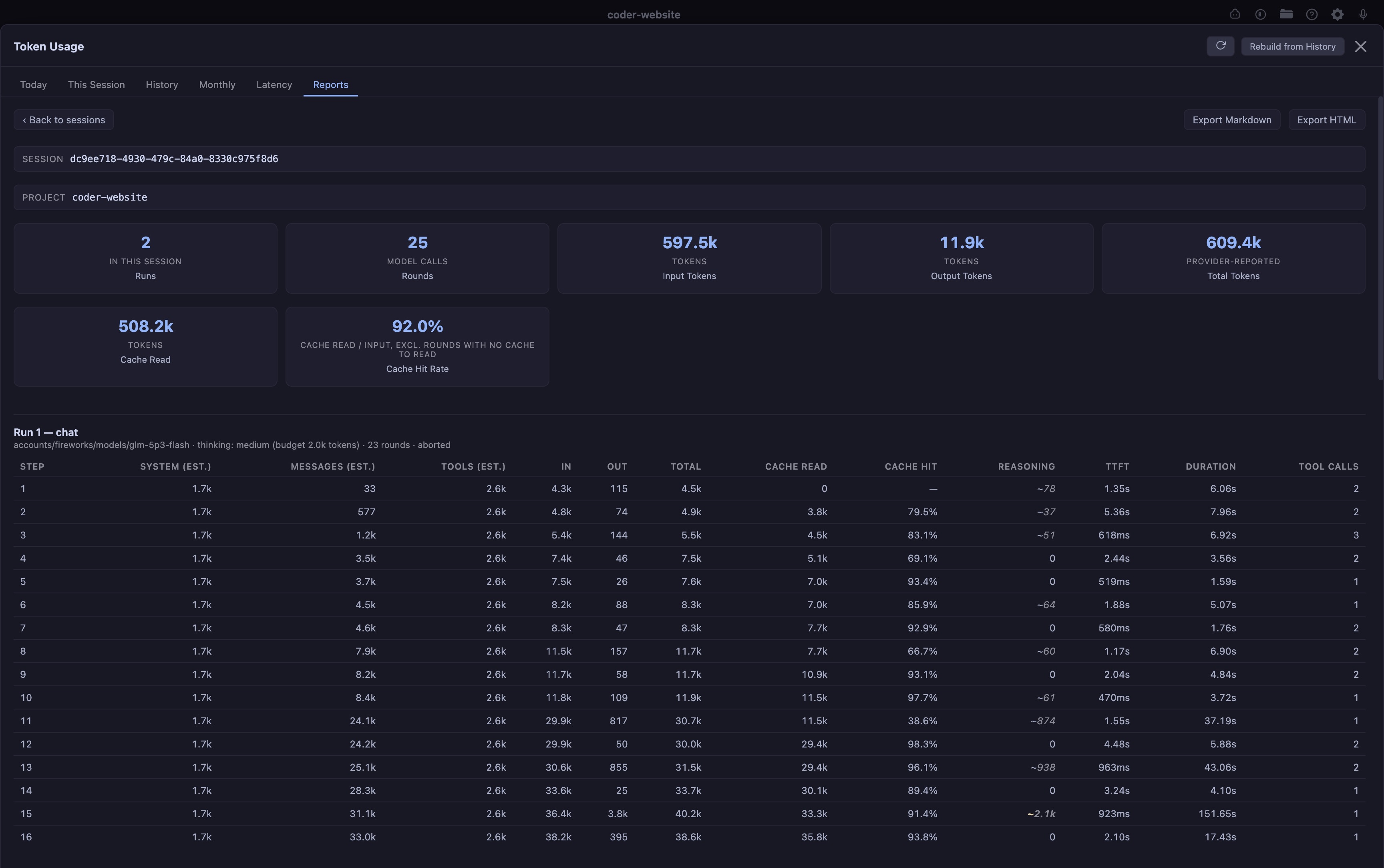Open the settings gear icon
Screen dimensions: 1384x868
(1338, 14)
